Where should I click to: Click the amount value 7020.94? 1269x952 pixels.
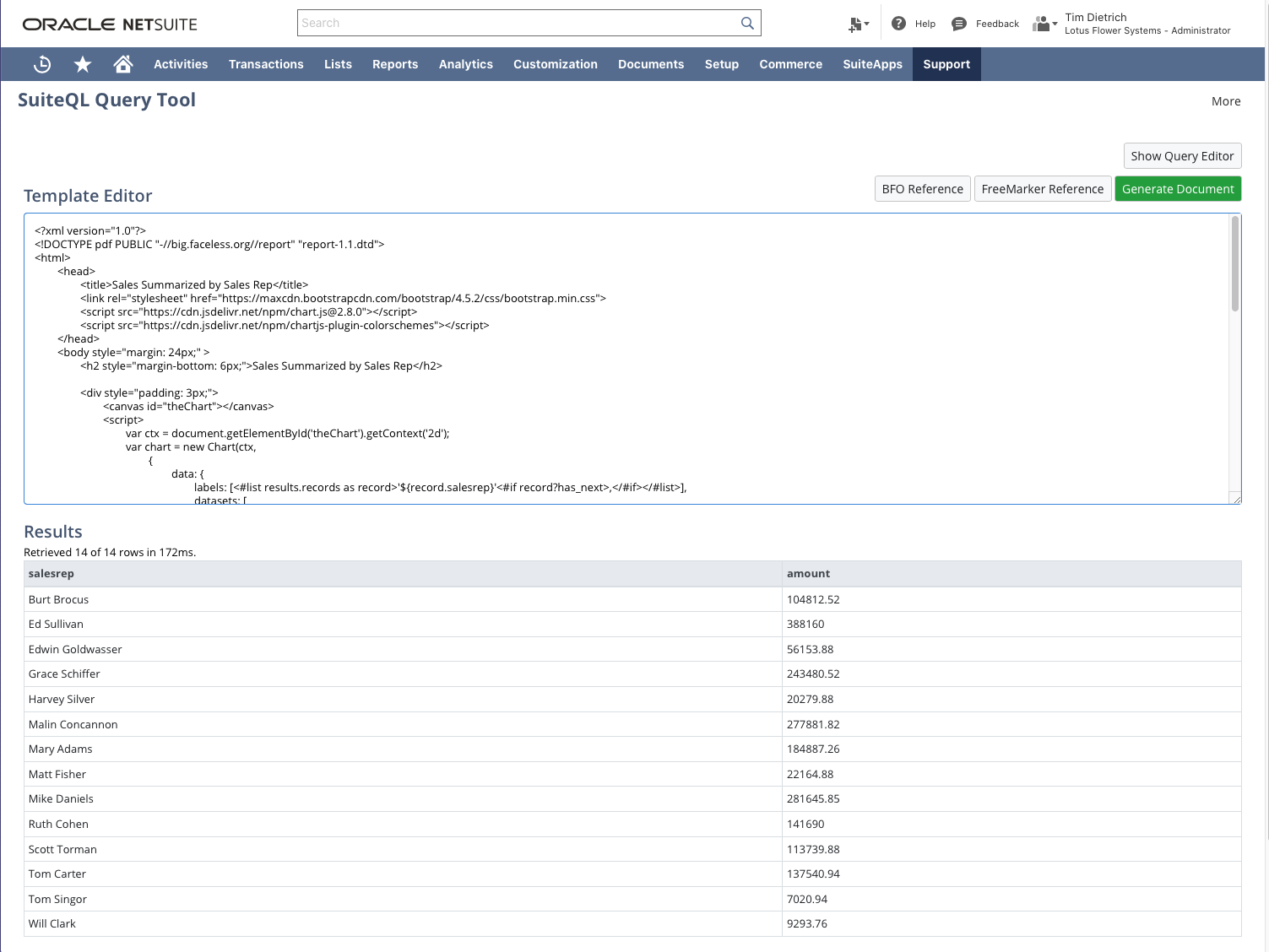click(807, 900)
